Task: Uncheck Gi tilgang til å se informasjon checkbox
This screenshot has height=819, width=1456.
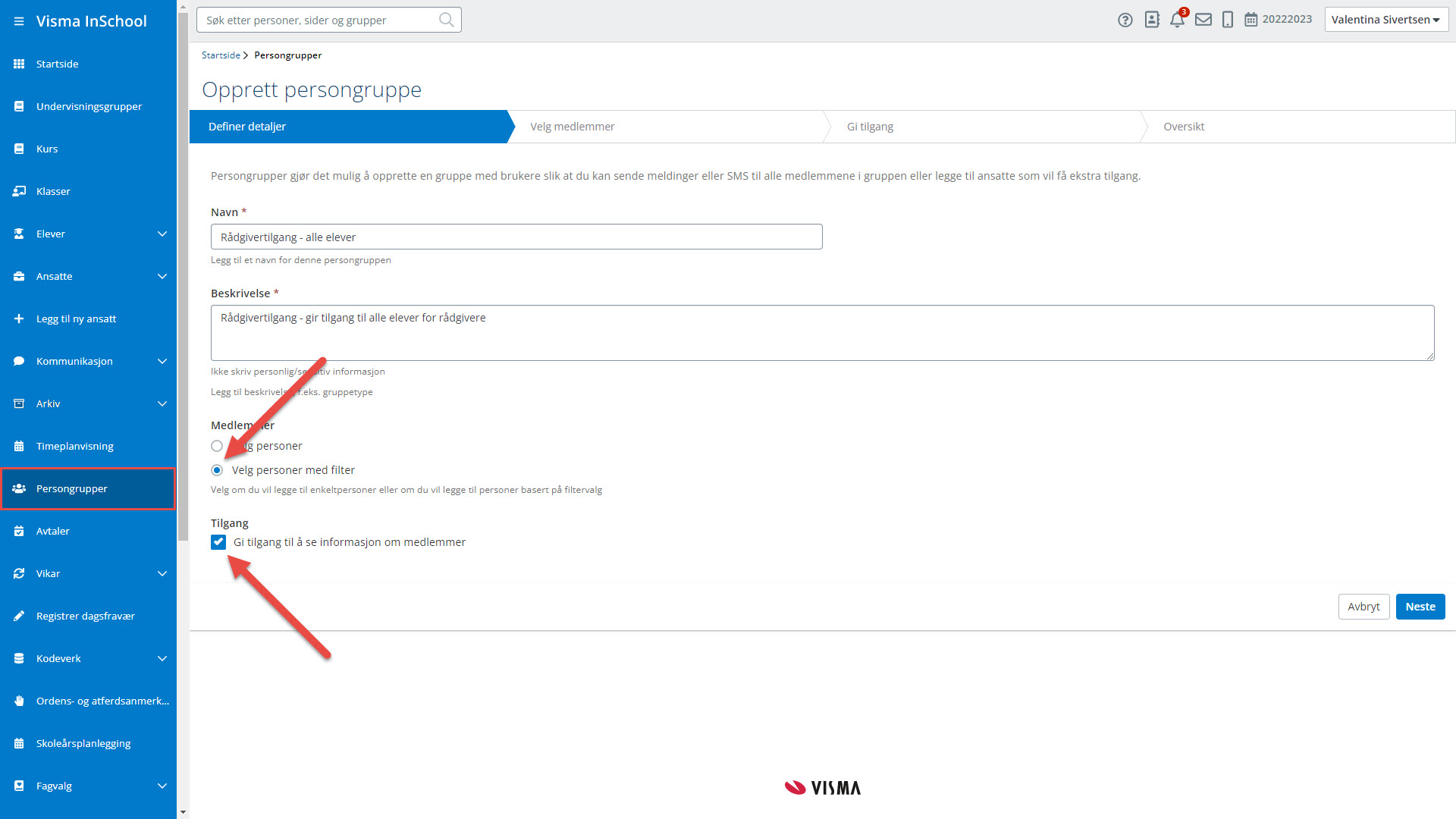Action: click(x=218, y=542)
